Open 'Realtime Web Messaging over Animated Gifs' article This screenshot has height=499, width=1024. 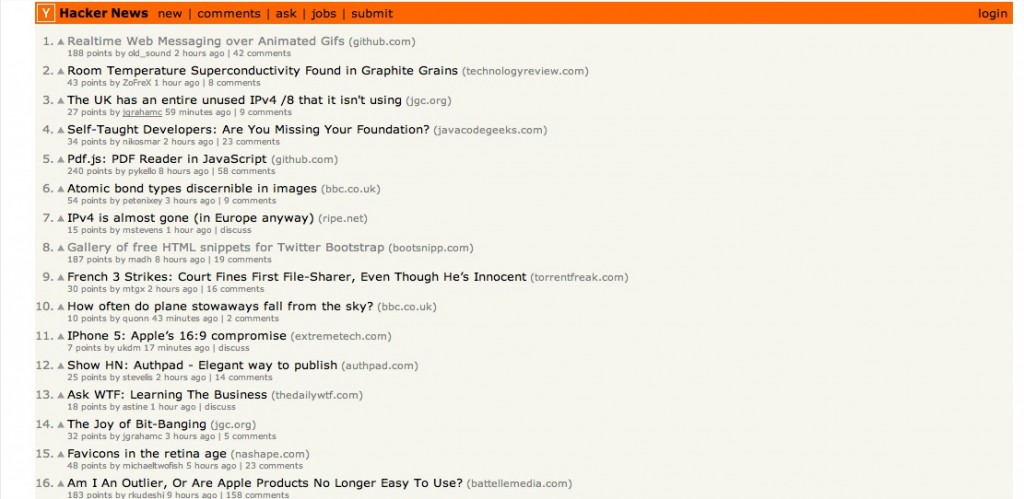(x=206, y=41)
